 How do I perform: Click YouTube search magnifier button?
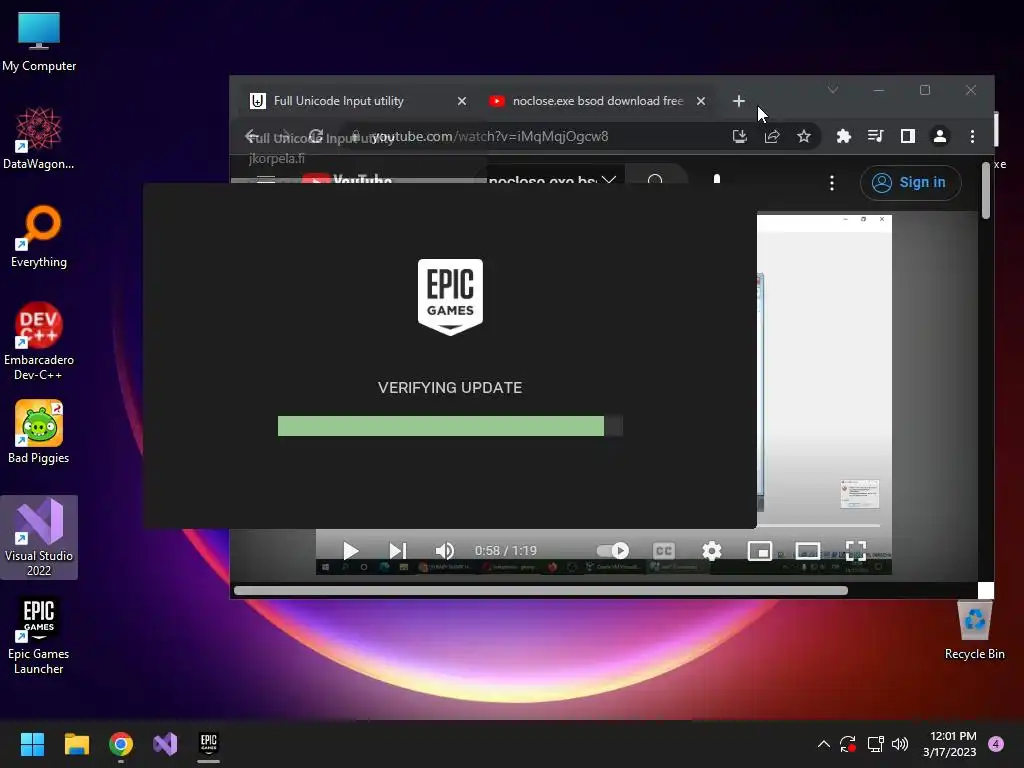click(x=656, y=178)
